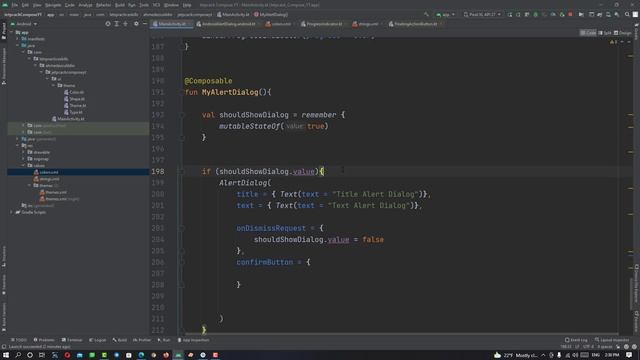Switch to colors.xml editor tab
Screen dimensions: 640x360
(x=280, y=24)
